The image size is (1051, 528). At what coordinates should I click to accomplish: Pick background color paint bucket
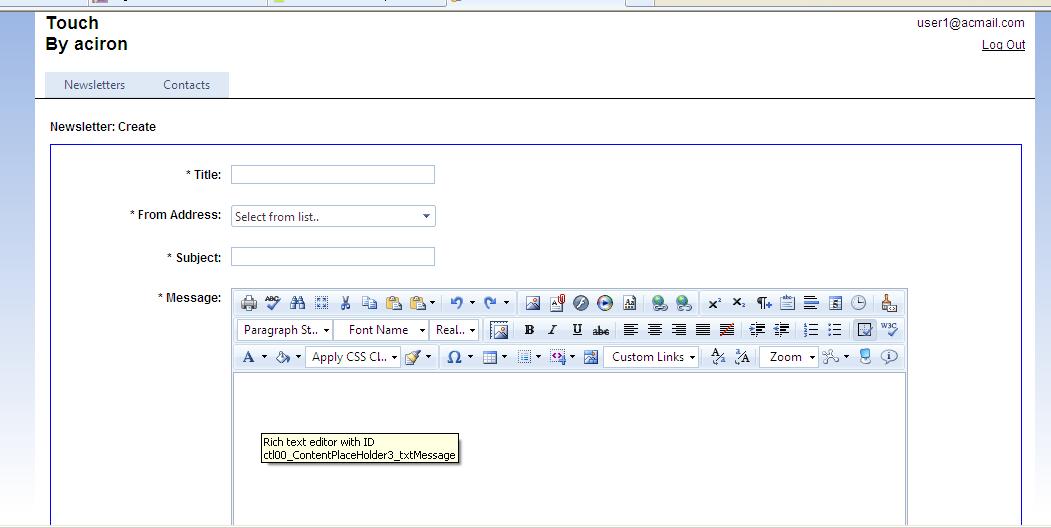283,357
